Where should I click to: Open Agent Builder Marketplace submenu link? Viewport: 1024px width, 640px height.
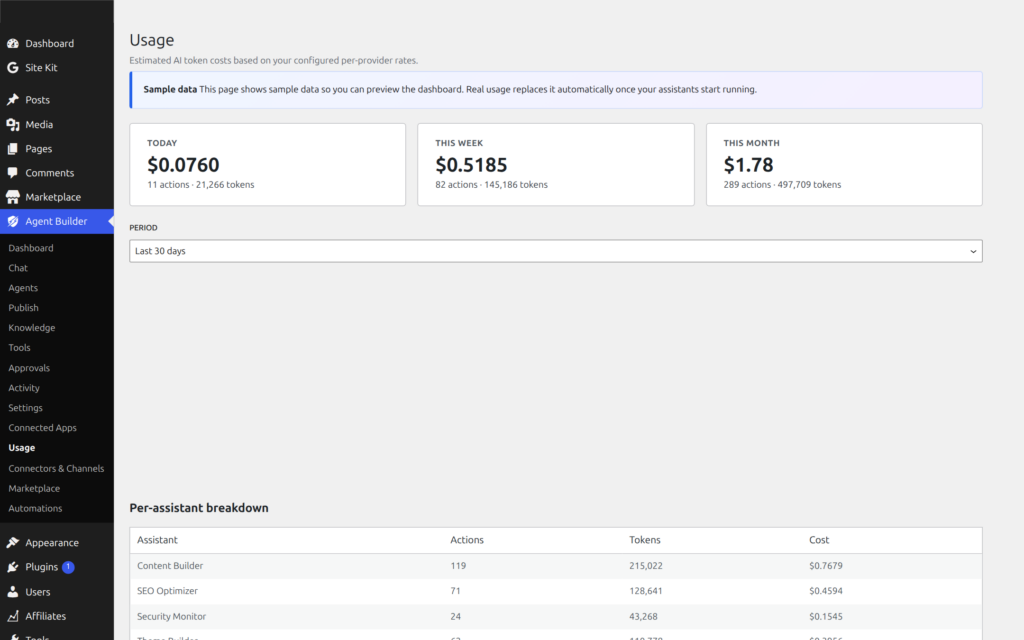point(34,488)
